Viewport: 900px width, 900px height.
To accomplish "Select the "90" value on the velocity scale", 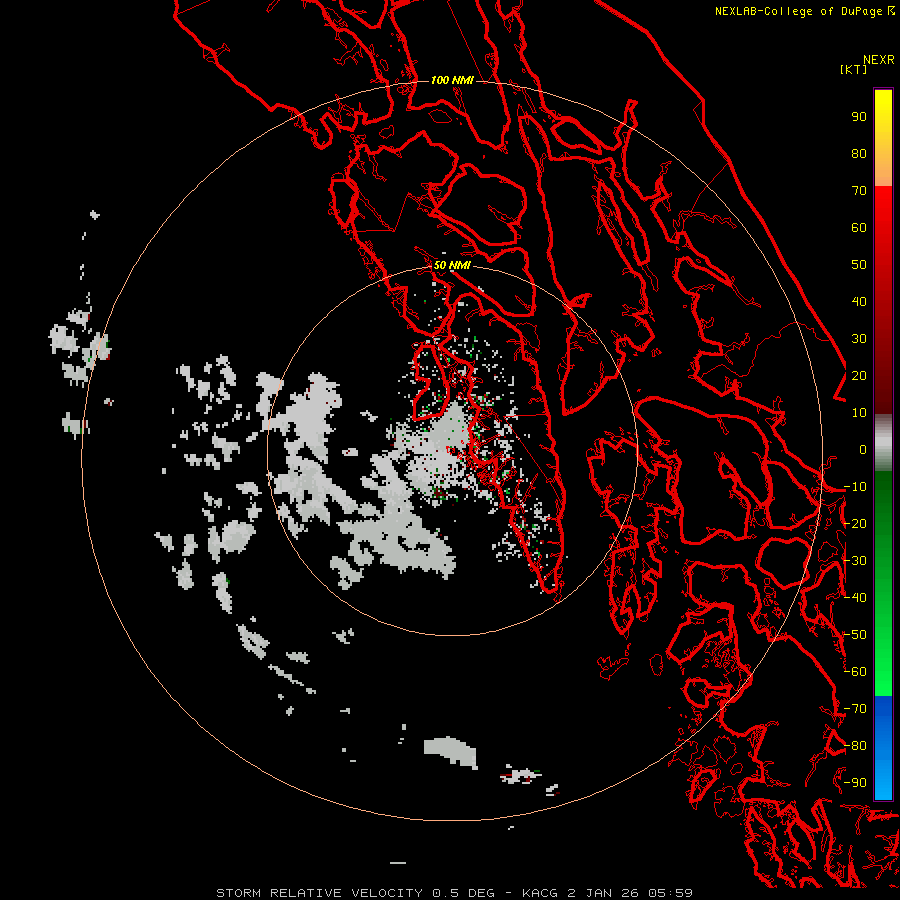I will point(859,117).
